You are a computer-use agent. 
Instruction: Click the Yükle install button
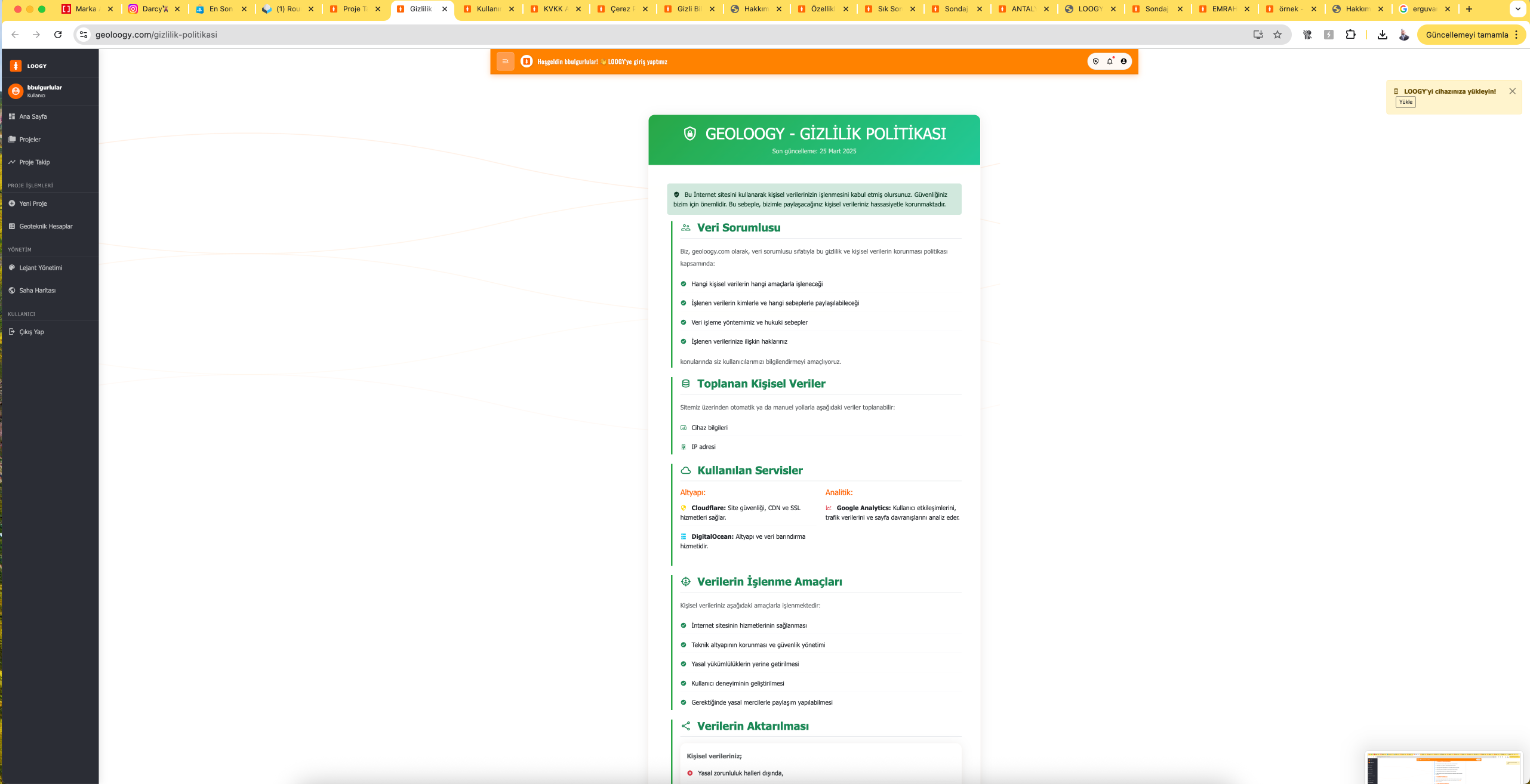point(1406,102)
